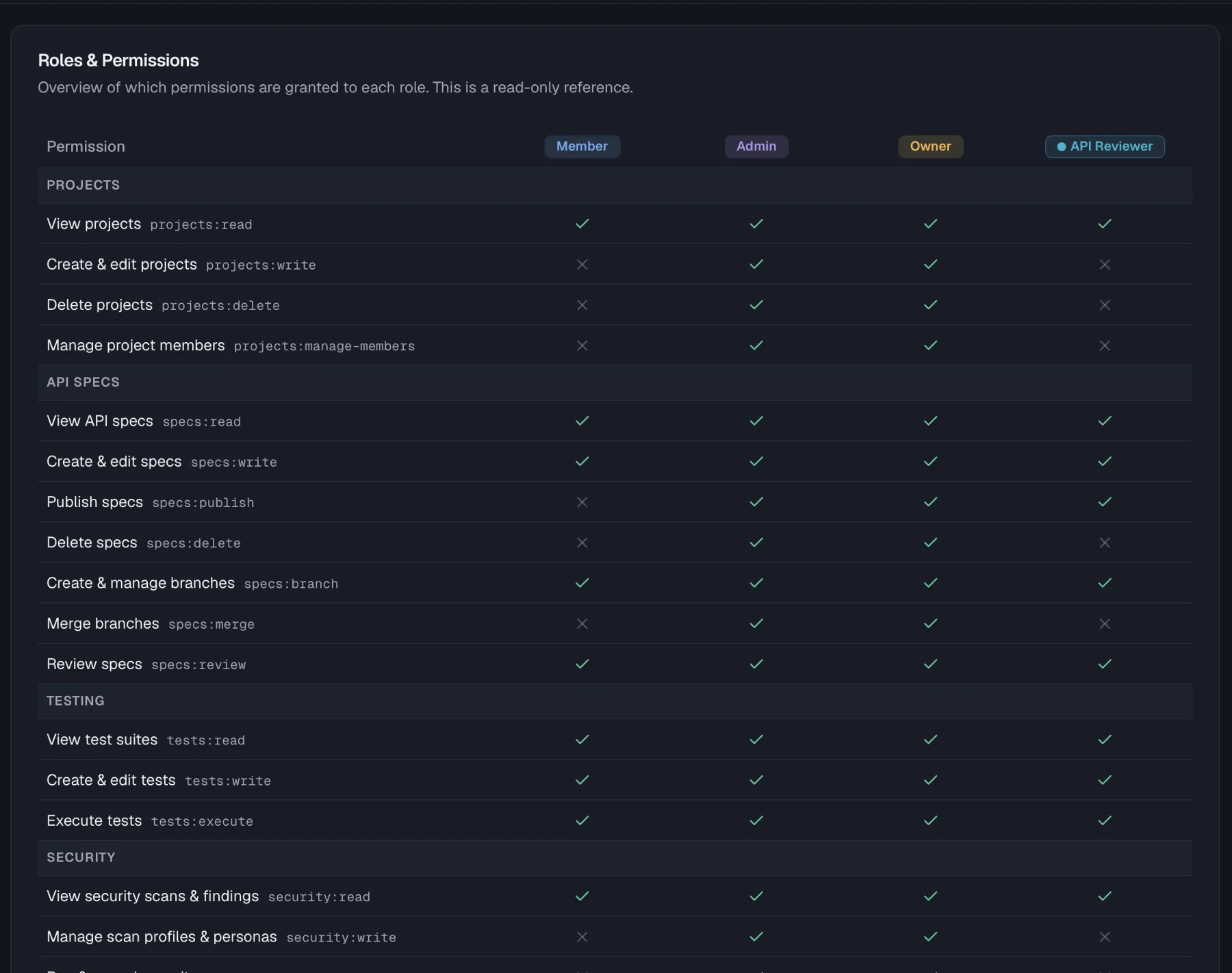
Task: Click the Publish specs permission label
Action: (94, 502)
